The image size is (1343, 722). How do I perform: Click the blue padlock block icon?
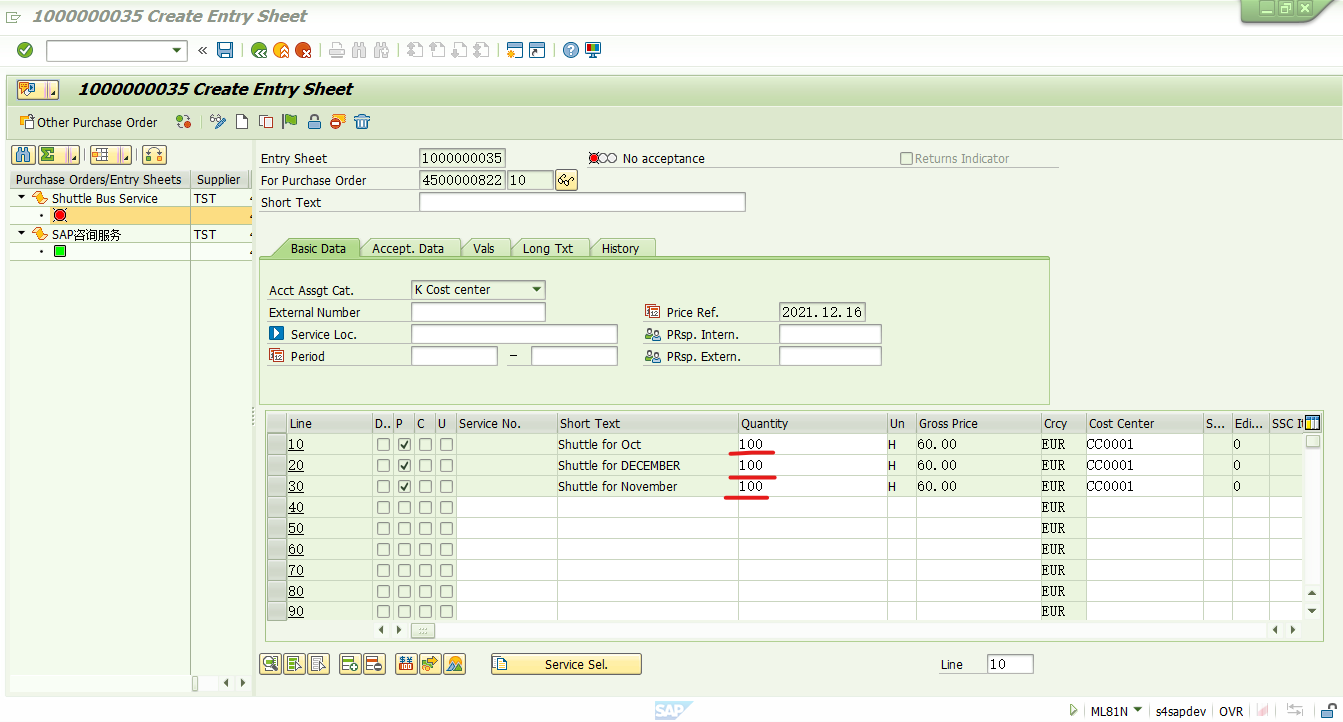click(x=314, y=122)
